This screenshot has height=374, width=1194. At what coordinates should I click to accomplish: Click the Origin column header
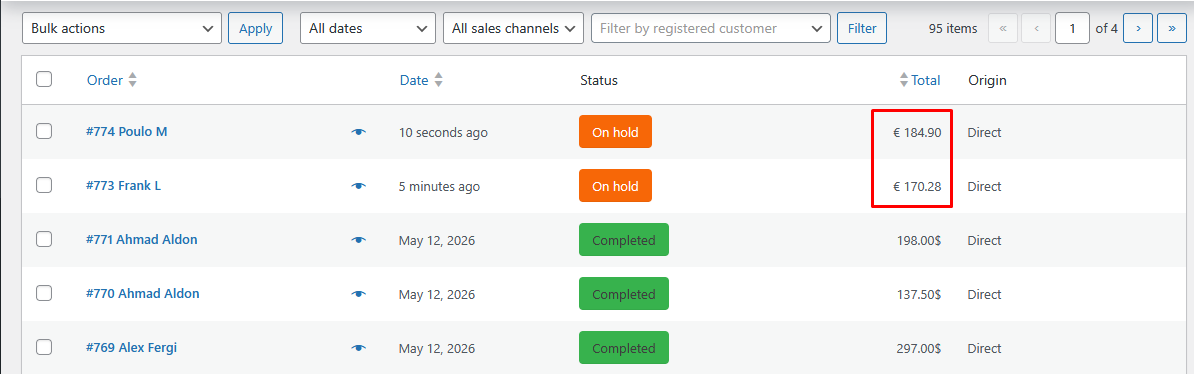tap(987, 80)
